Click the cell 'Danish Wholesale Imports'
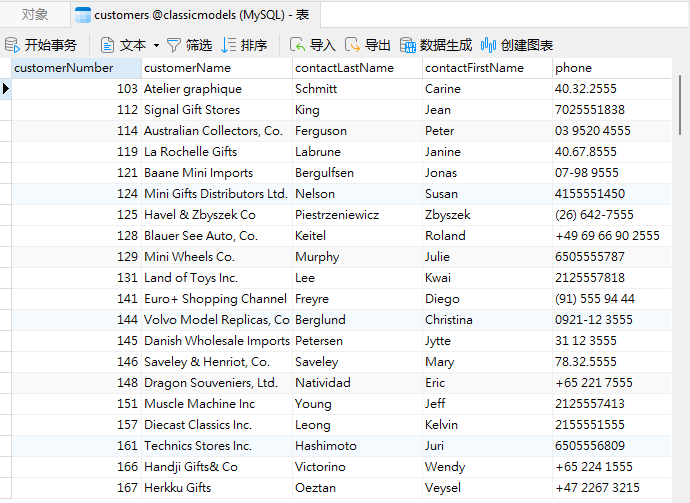The image size is (690, 503). tap(217, 341)
